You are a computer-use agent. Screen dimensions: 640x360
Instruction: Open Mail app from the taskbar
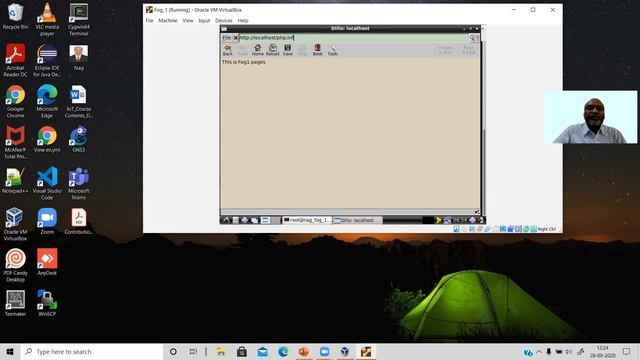(262, 351)
